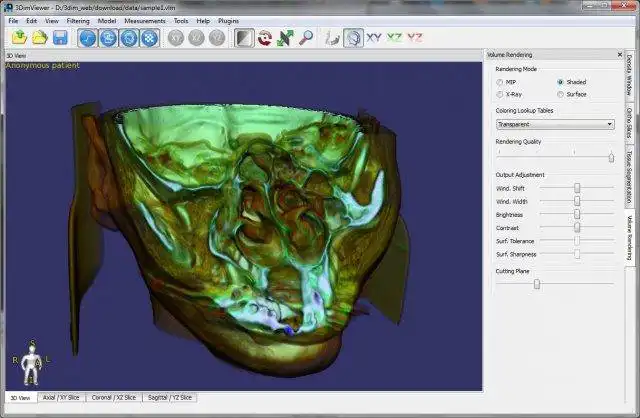Screen dimensions: 640x418
Task: Switch to the 3D View tab
Action: pyautogui.click(x=20, y=398)
